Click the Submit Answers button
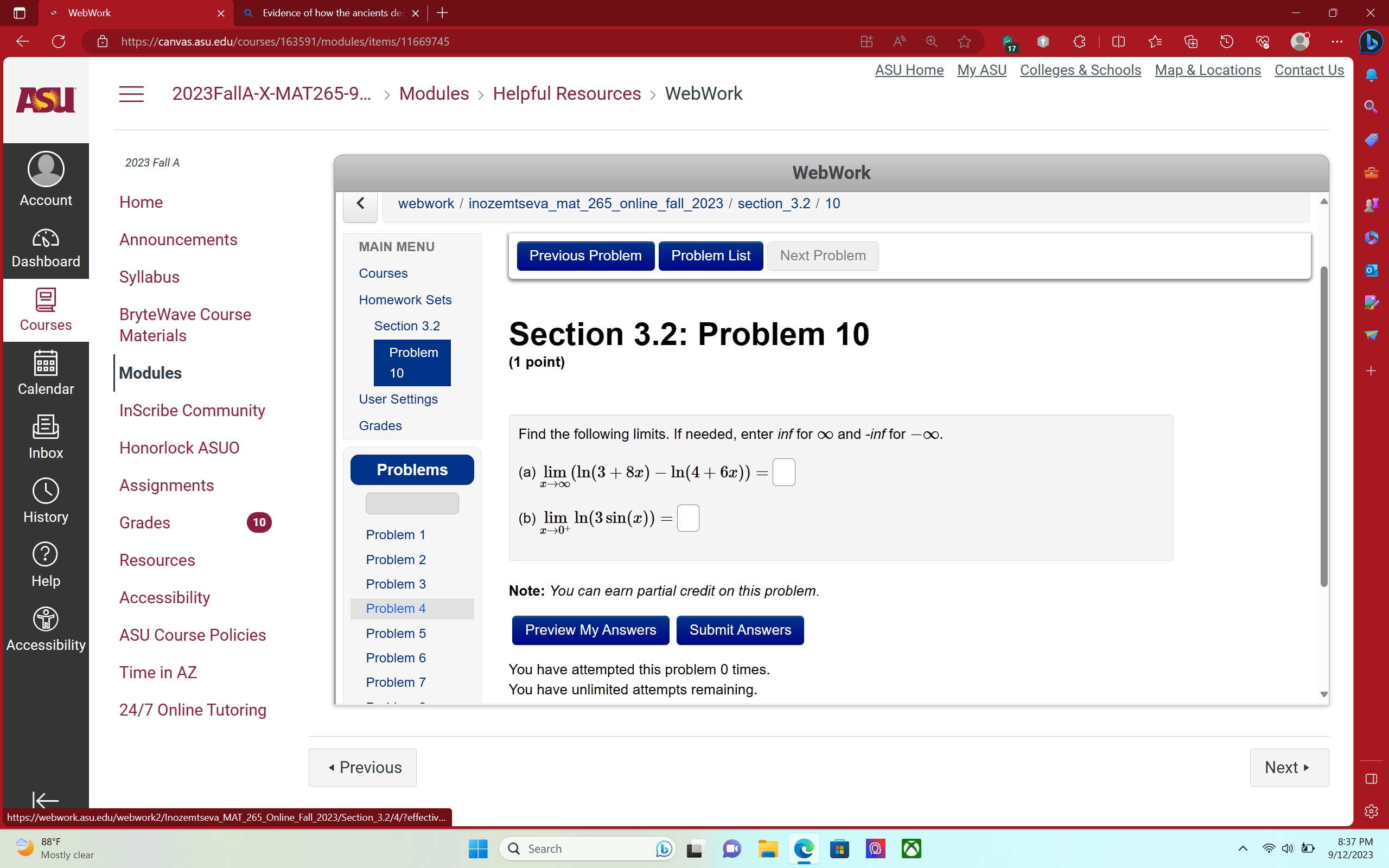This screenshot has width=1389, height=868. (x=740, y=630)
